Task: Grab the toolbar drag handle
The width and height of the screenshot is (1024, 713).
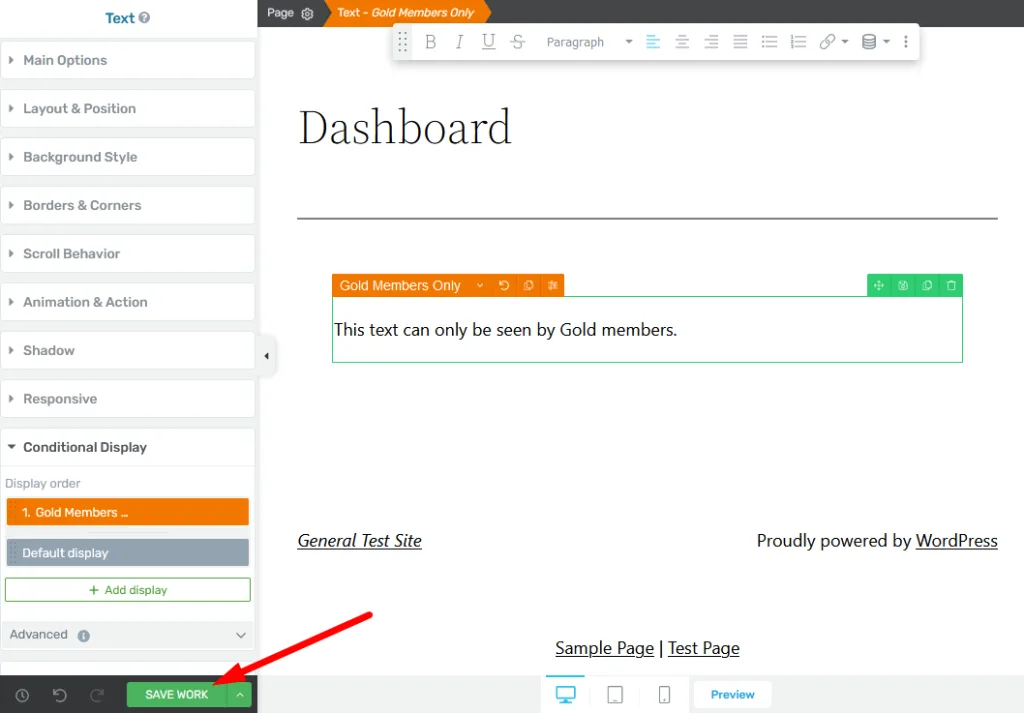Action: (403, 42)
